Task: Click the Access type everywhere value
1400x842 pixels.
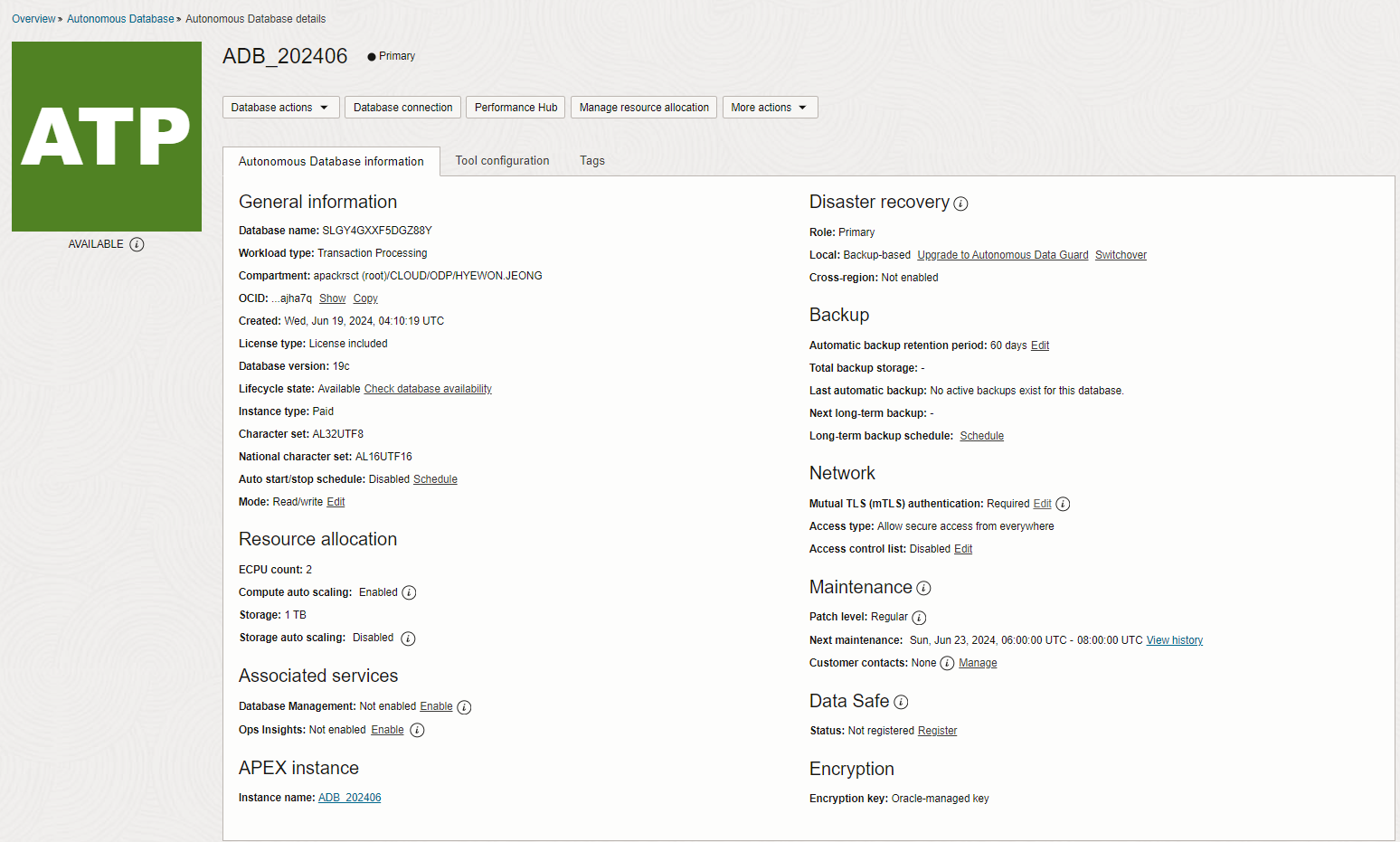Action: pyautogui.click(x=966, y=526)
